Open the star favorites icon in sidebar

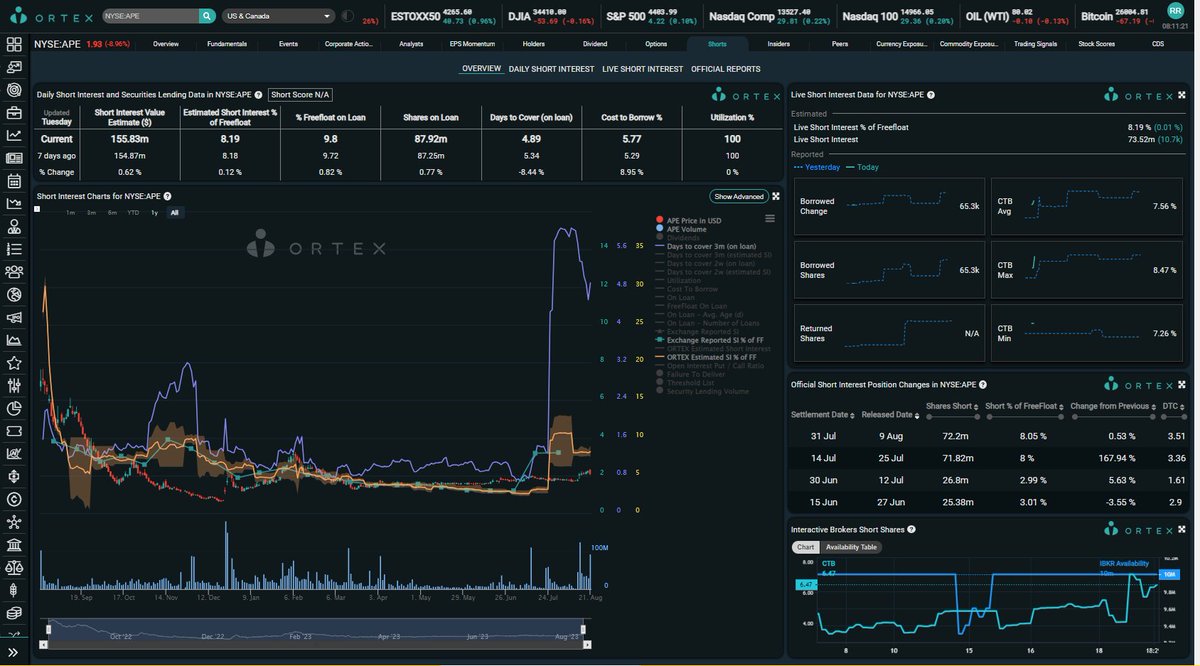pyautogui.click(x=14, y=363)
